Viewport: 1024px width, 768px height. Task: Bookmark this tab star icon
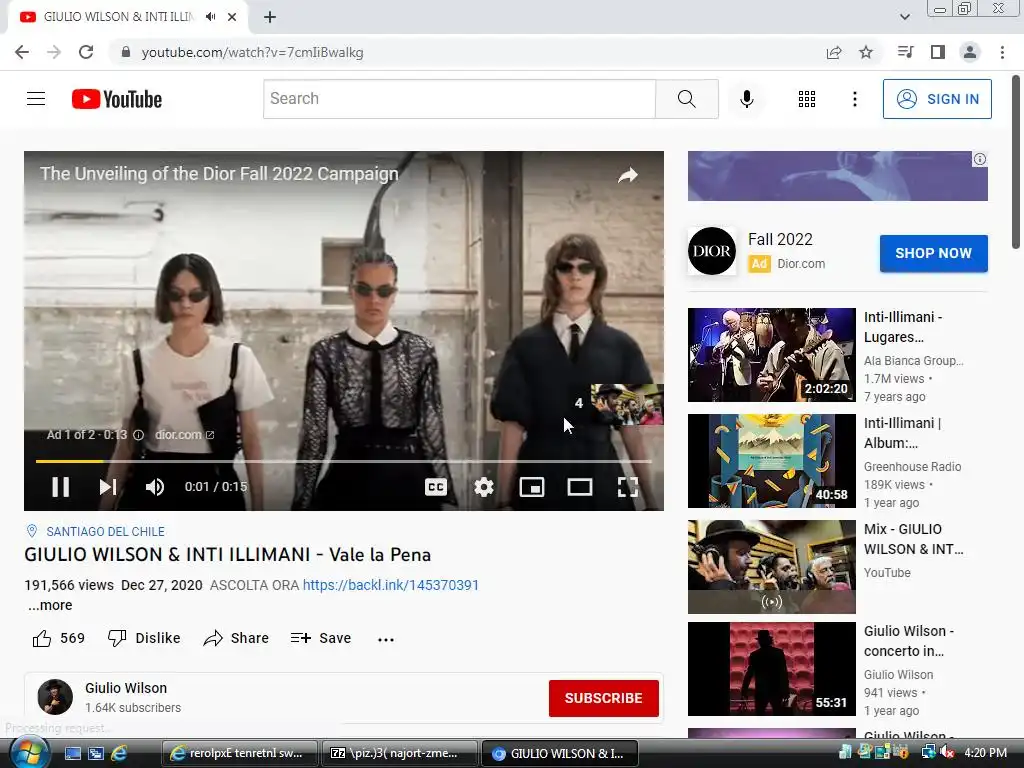[x=866, y=52]
